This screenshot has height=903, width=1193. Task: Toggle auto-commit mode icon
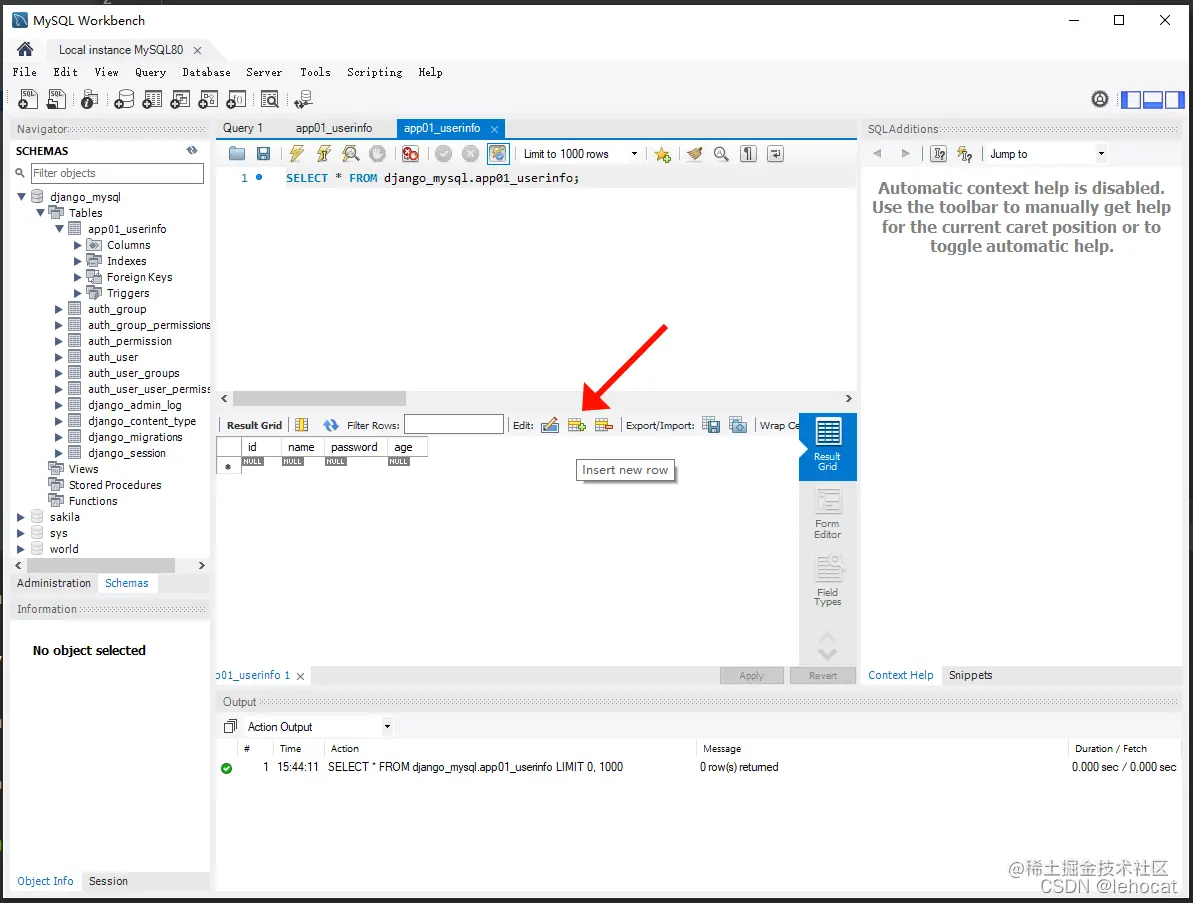pos(498,154)
